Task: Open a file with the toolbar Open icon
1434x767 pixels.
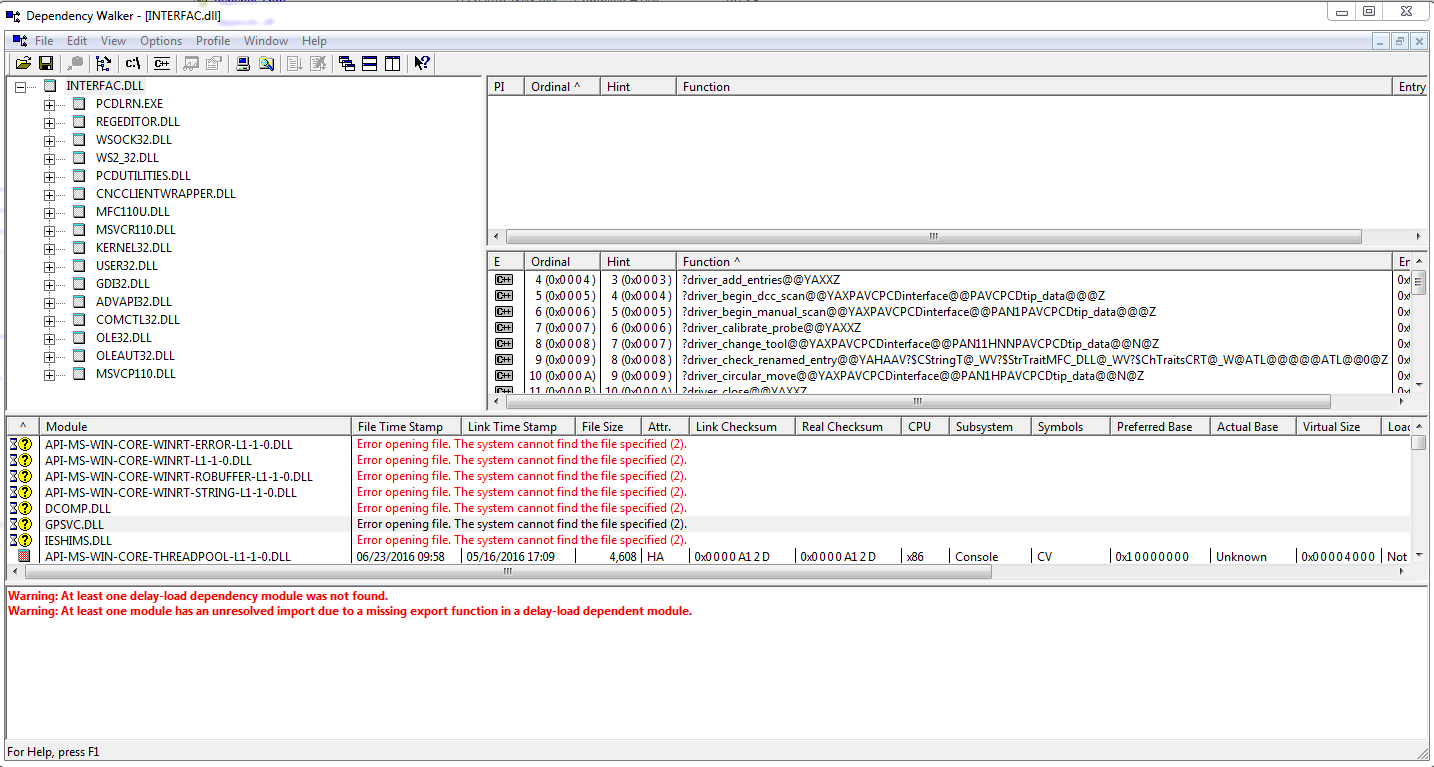Action: (23, 63)
